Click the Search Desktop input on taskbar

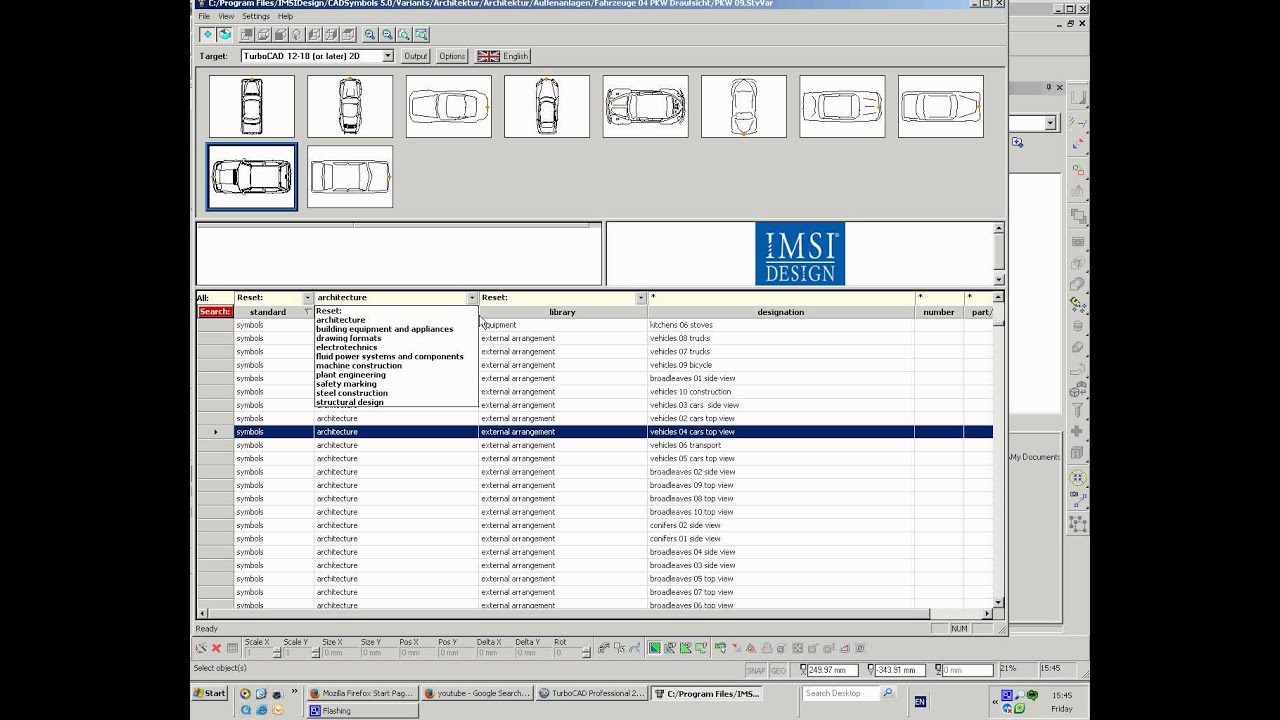[x=840, y=693]
